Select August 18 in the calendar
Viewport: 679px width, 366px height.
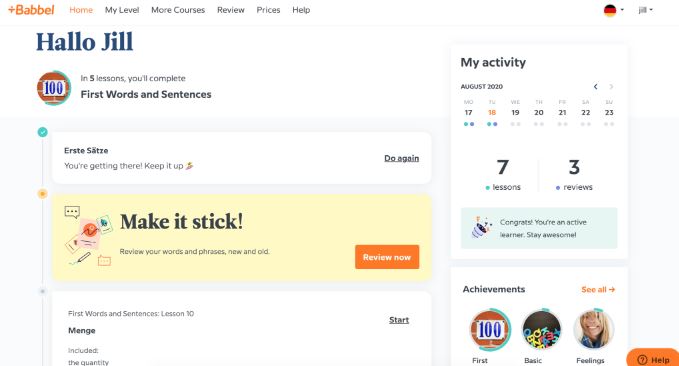492,113
